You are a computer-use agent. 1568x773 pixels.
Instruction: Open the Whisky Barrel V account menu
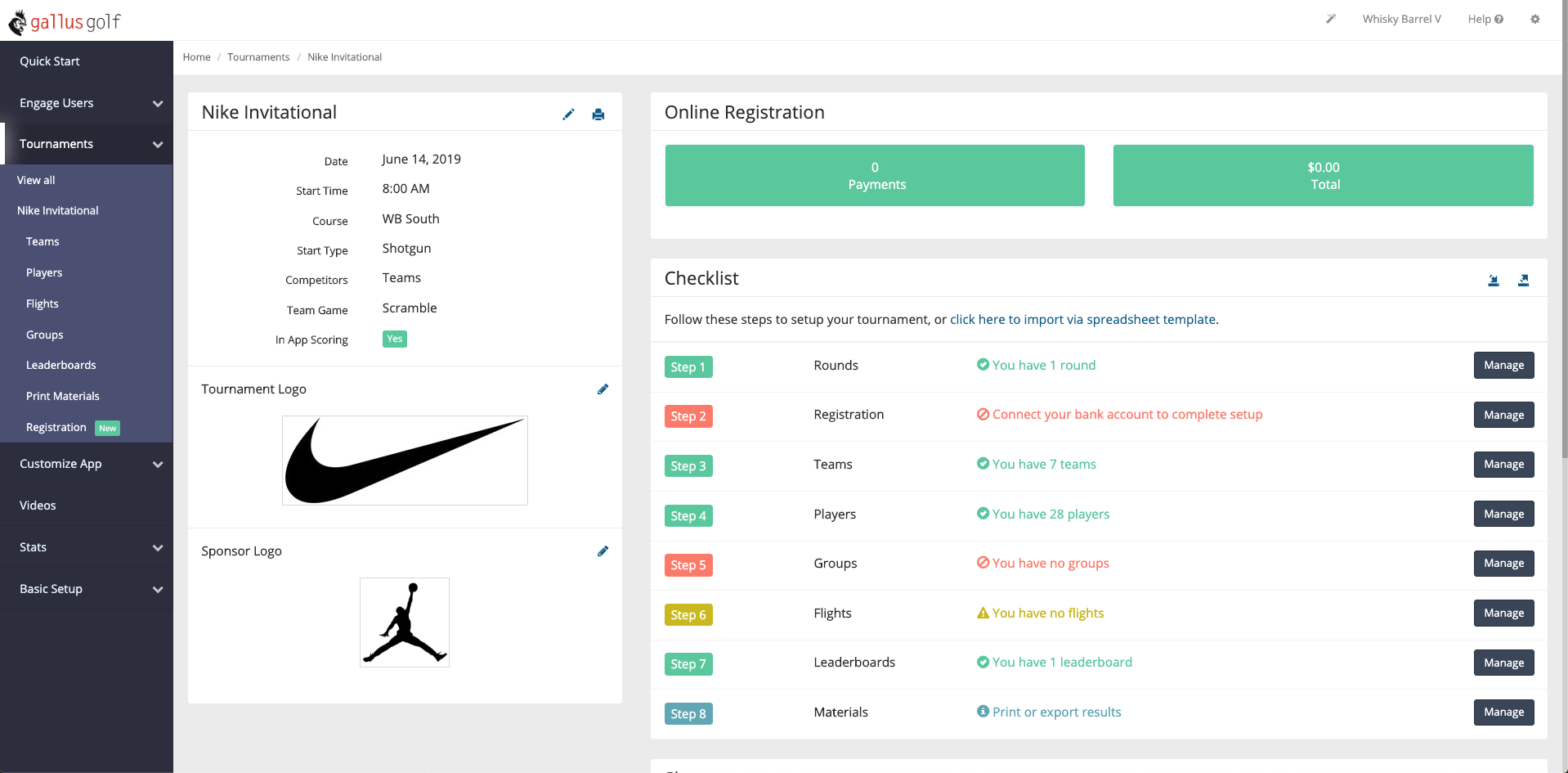pyautogui.click(x=1401, y=19)
